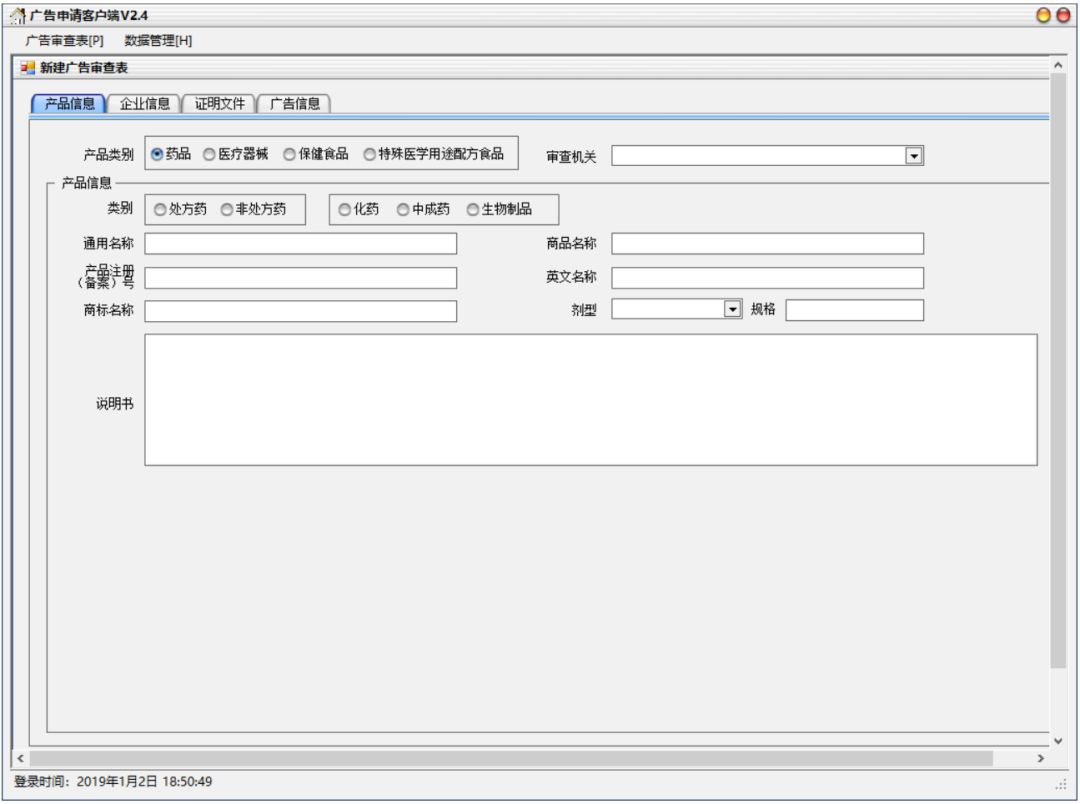Focus the 规格 input field
This screenshot has width=1080, height=804.
point(854,310)
